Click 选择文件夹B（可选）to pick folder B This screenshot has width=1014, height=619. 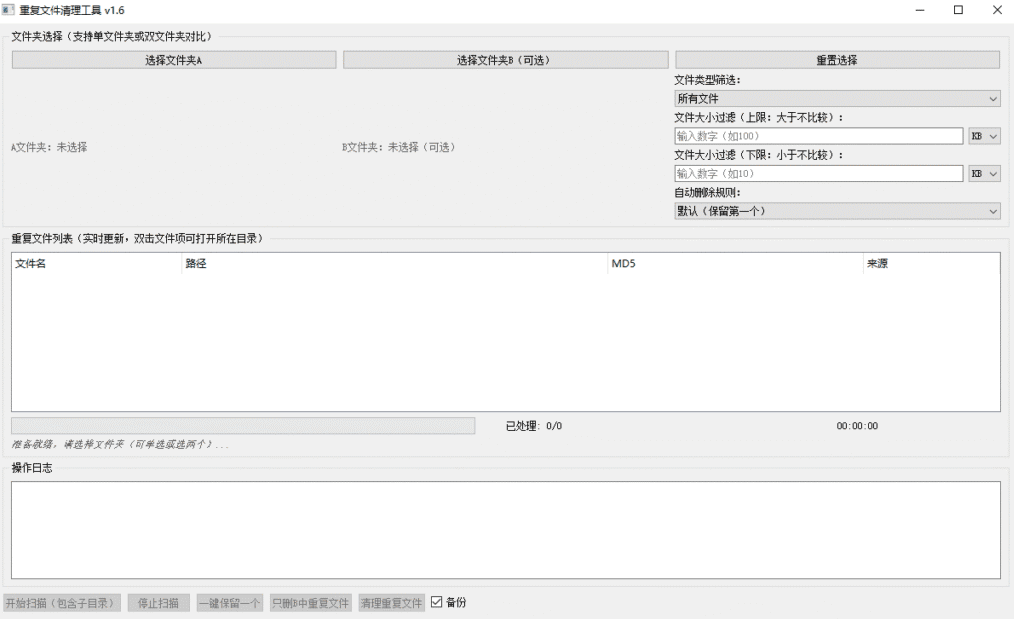pyautogui.click(x=505, y=59)
